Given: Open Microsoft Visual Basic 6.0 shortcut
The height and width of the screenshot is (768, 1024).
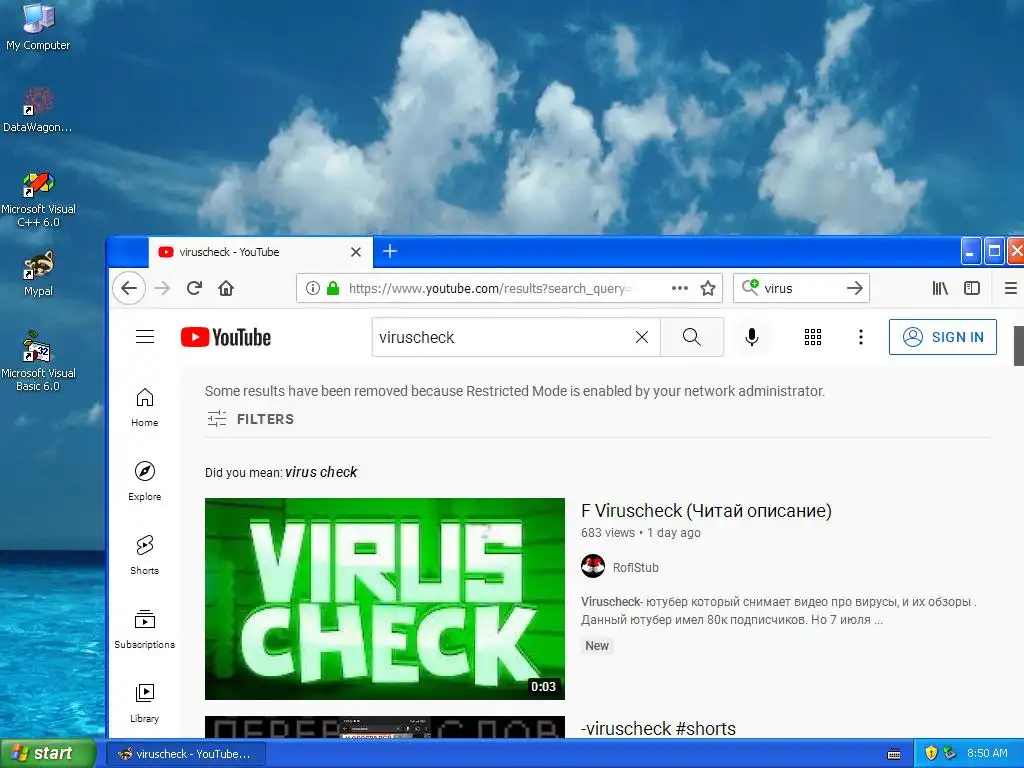Looking at the screenshot, I should coord(38,360).
